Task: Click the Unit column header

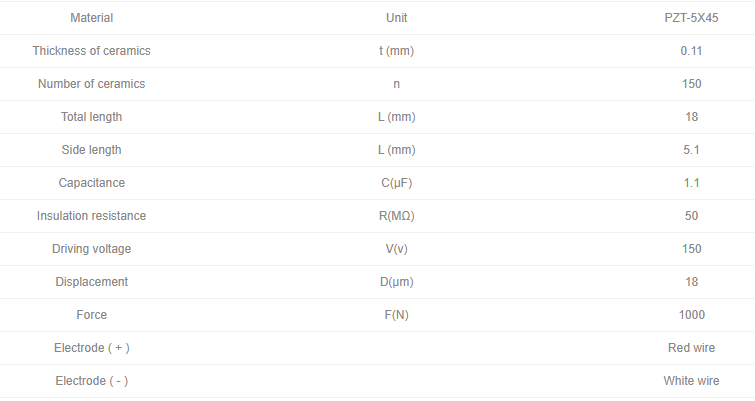Action: [396, 18]
